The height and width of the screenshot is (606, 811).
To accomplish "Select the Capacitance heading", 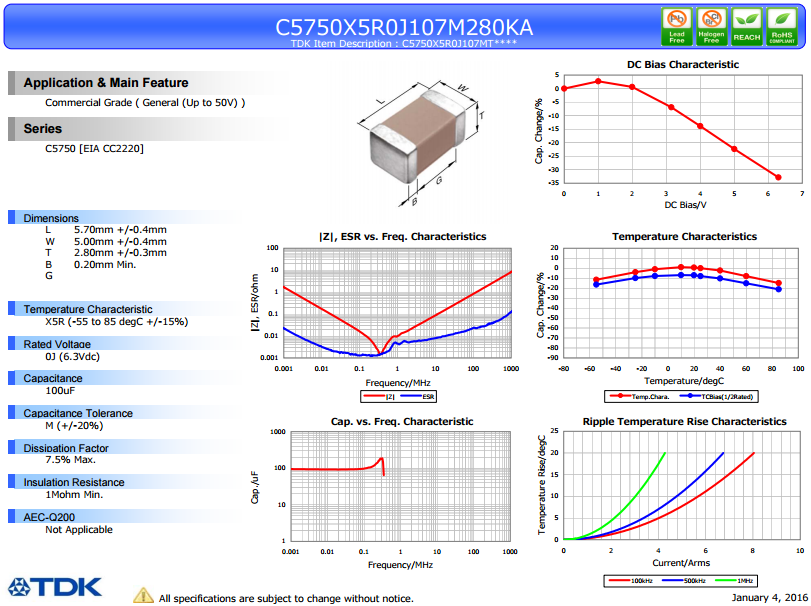I will coord(53,378).
